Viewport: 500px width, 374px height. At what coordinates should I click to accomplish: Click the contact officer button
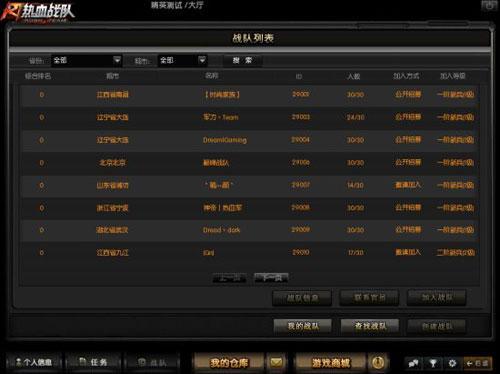click(369, 297)
